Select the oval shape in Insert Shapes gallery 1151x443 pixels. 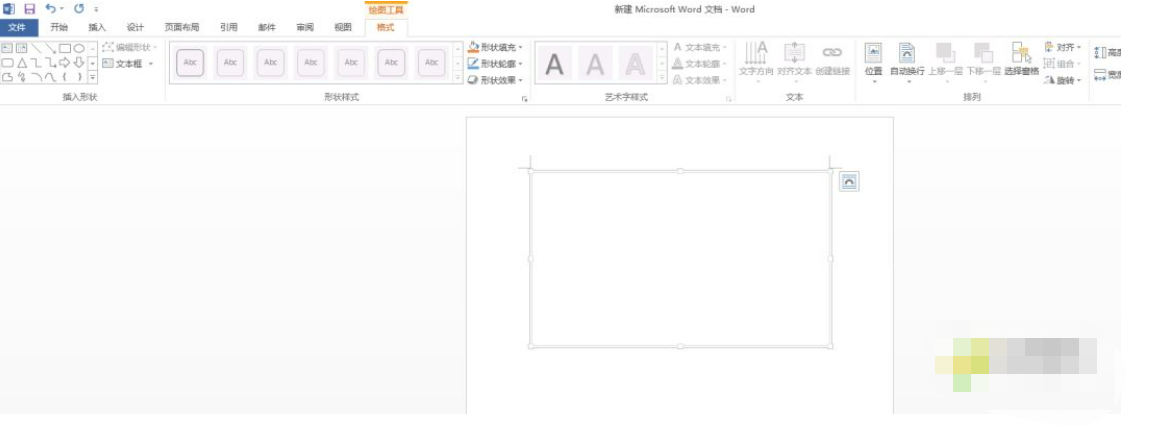coord(79,48)
